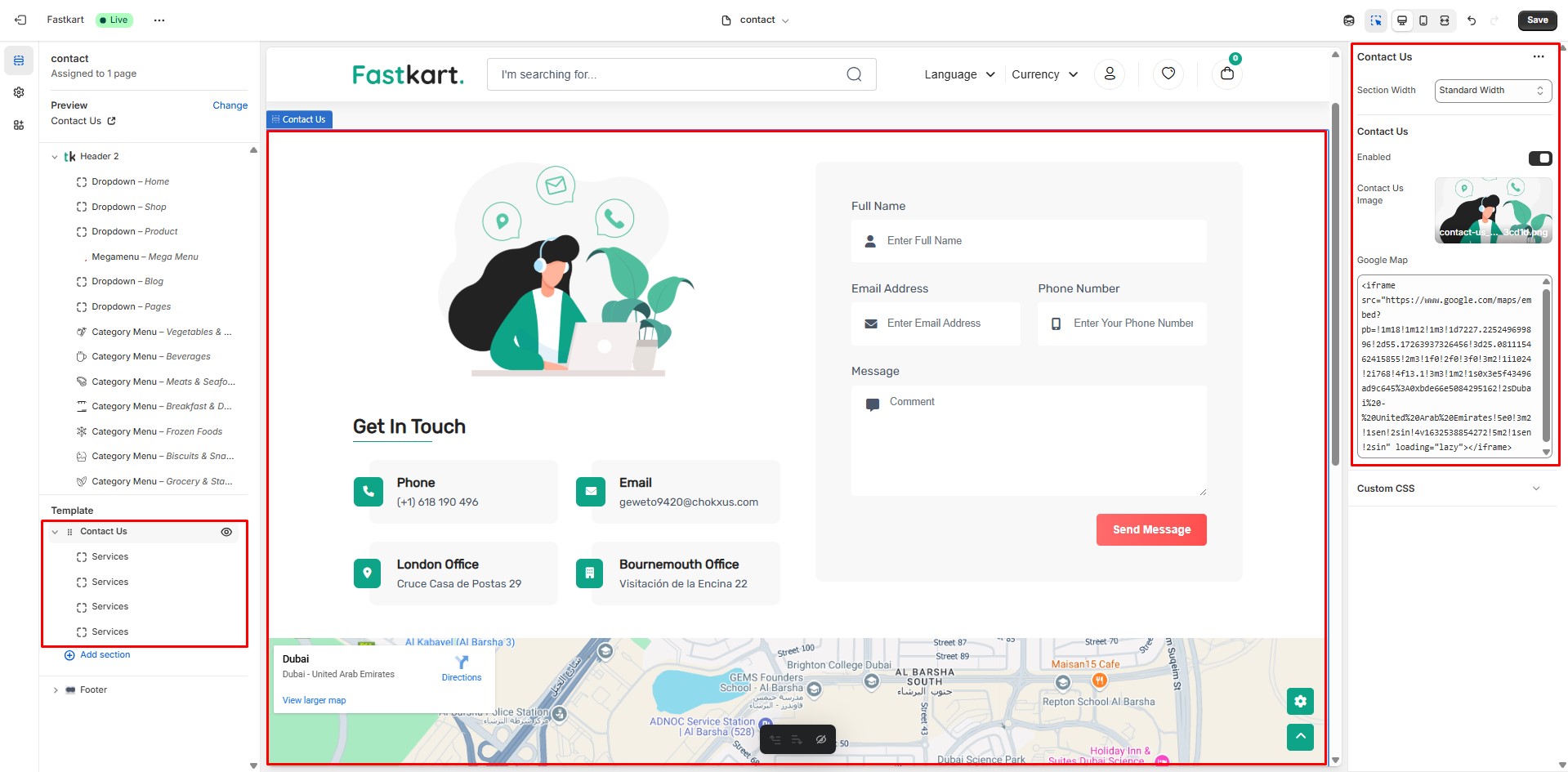
Task: Click the green Email envelope icon
Action: point(590,492)
